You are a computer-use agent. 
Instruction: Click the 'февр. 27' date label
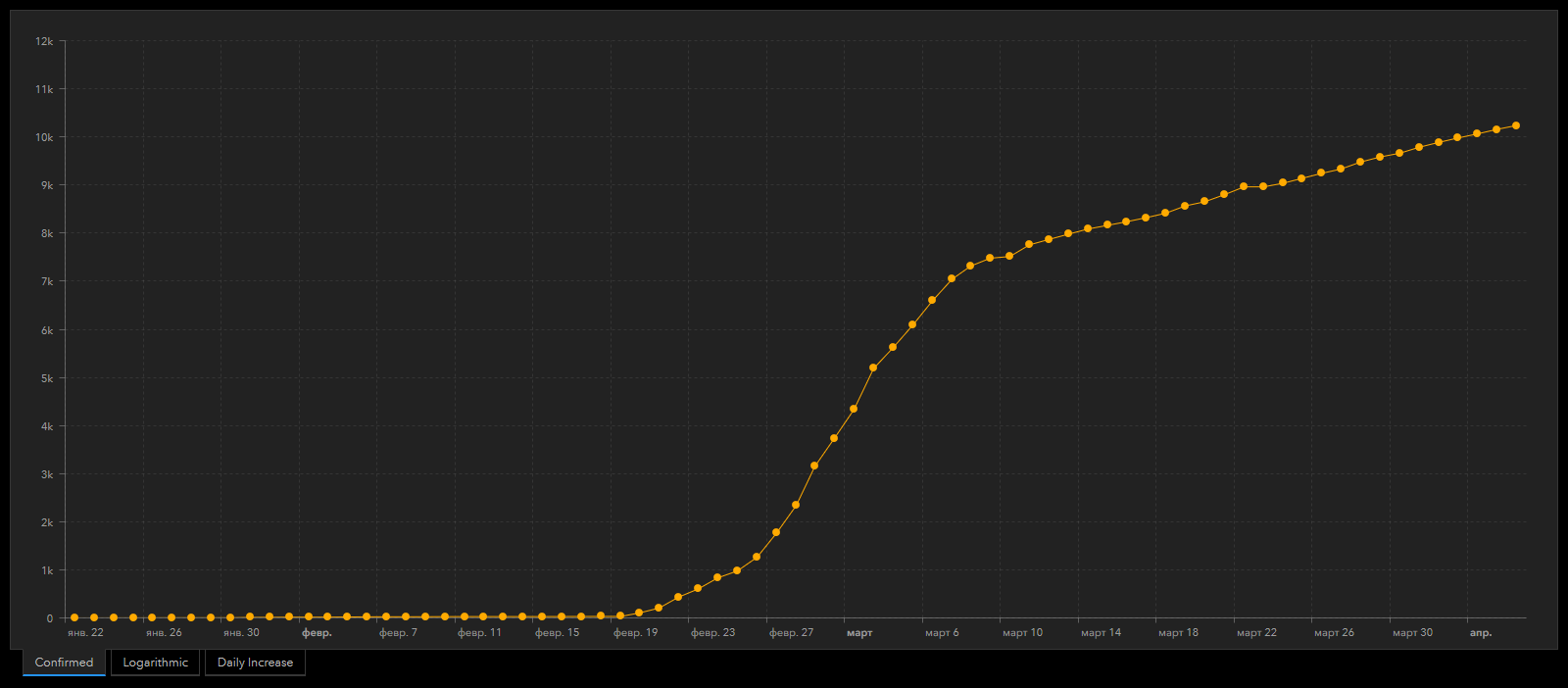pos(791,633)
